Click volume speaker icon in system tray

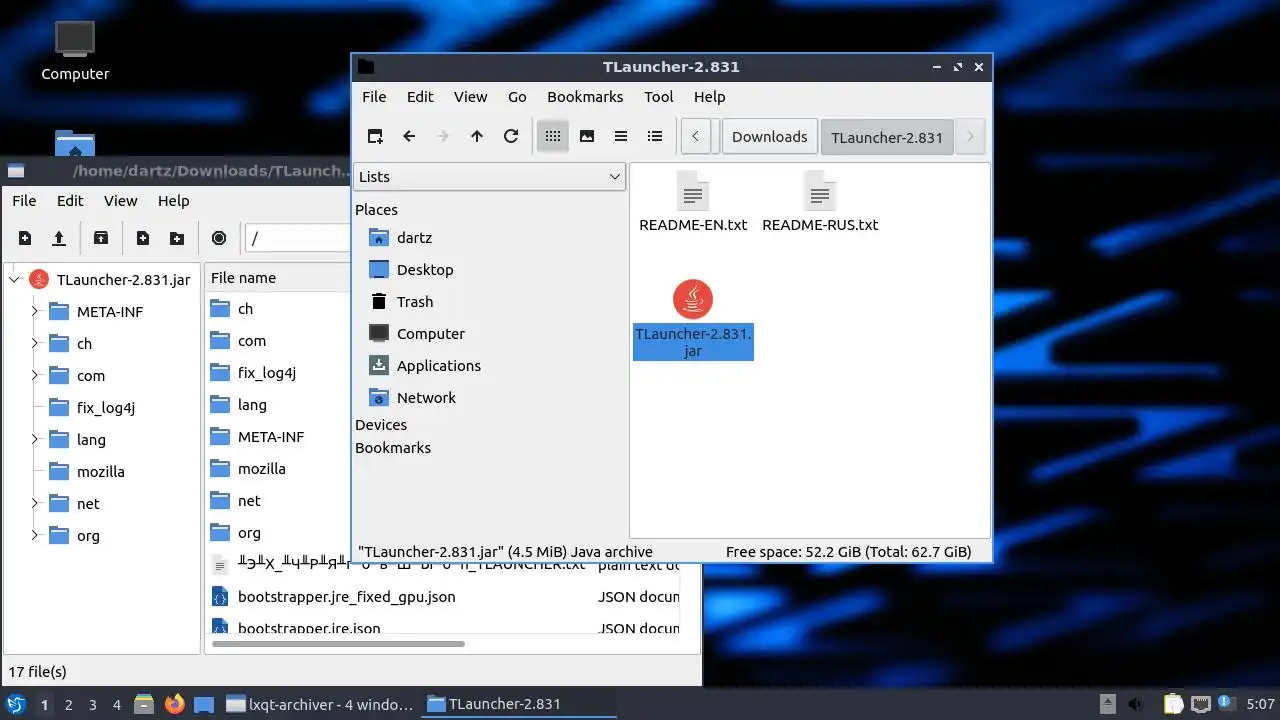(x=1136, y=704)
